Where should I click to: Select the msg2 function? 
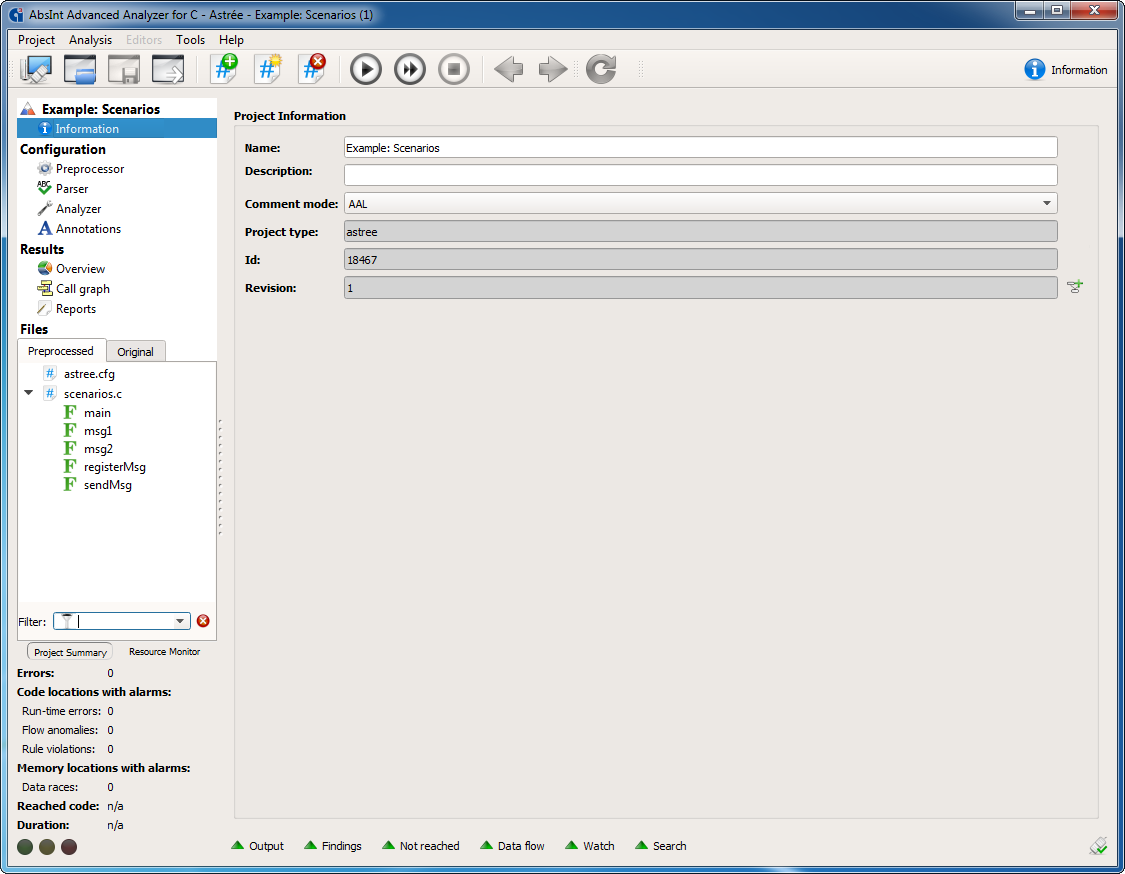click(x=98, y=448)
